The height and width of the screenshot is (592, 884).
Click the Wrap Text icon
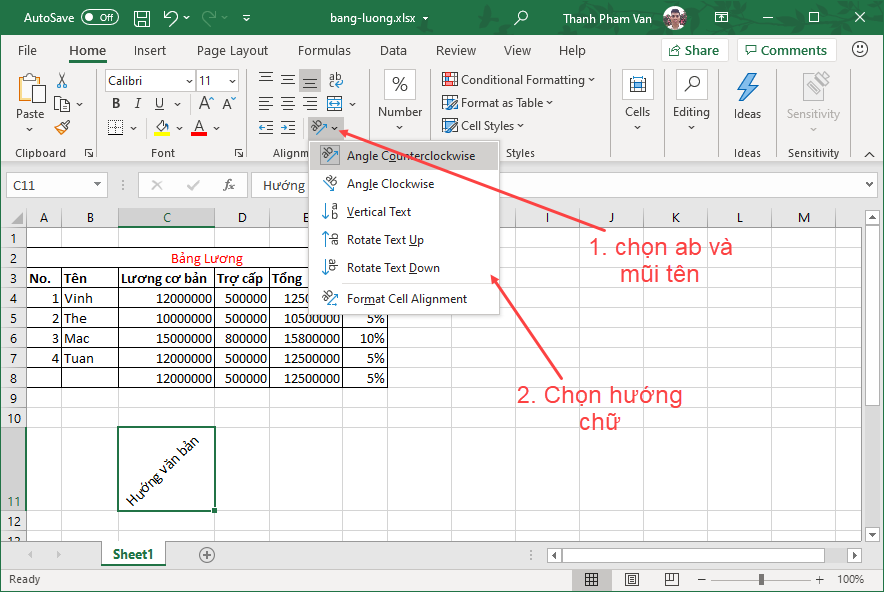pos(335,79)
